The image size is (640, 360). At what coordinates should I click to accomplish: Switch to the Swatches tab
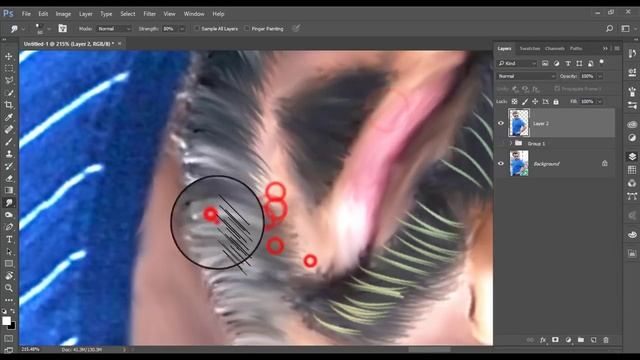[530, 49]
